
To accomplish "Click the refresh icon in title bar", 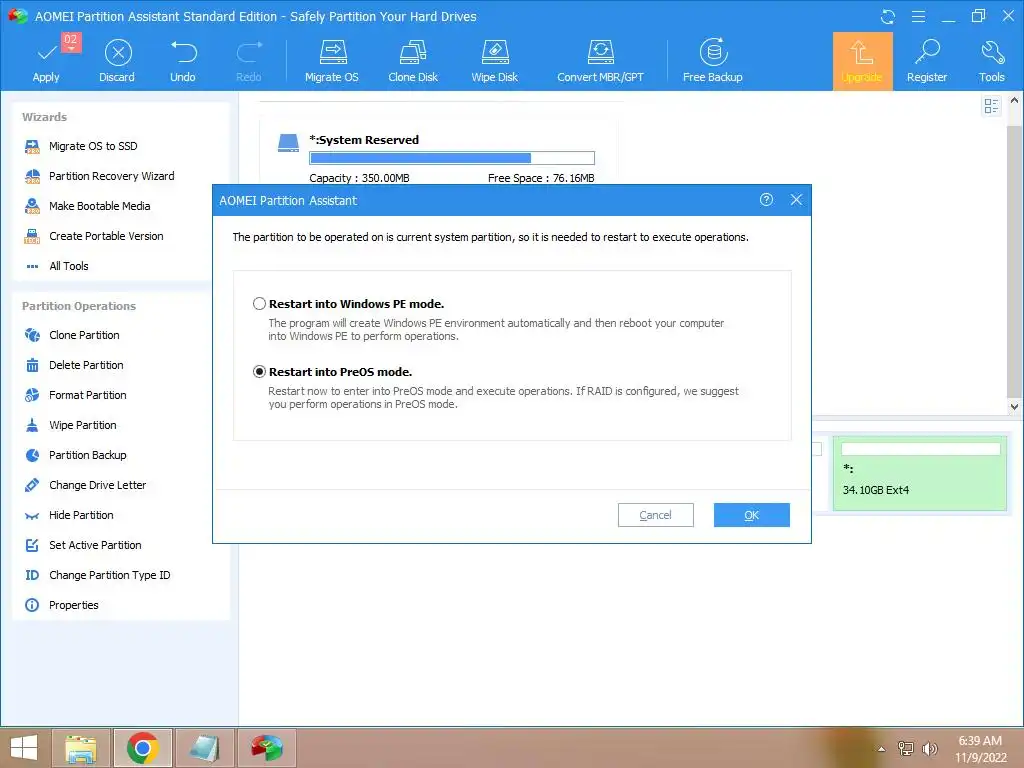I will 888,16.
